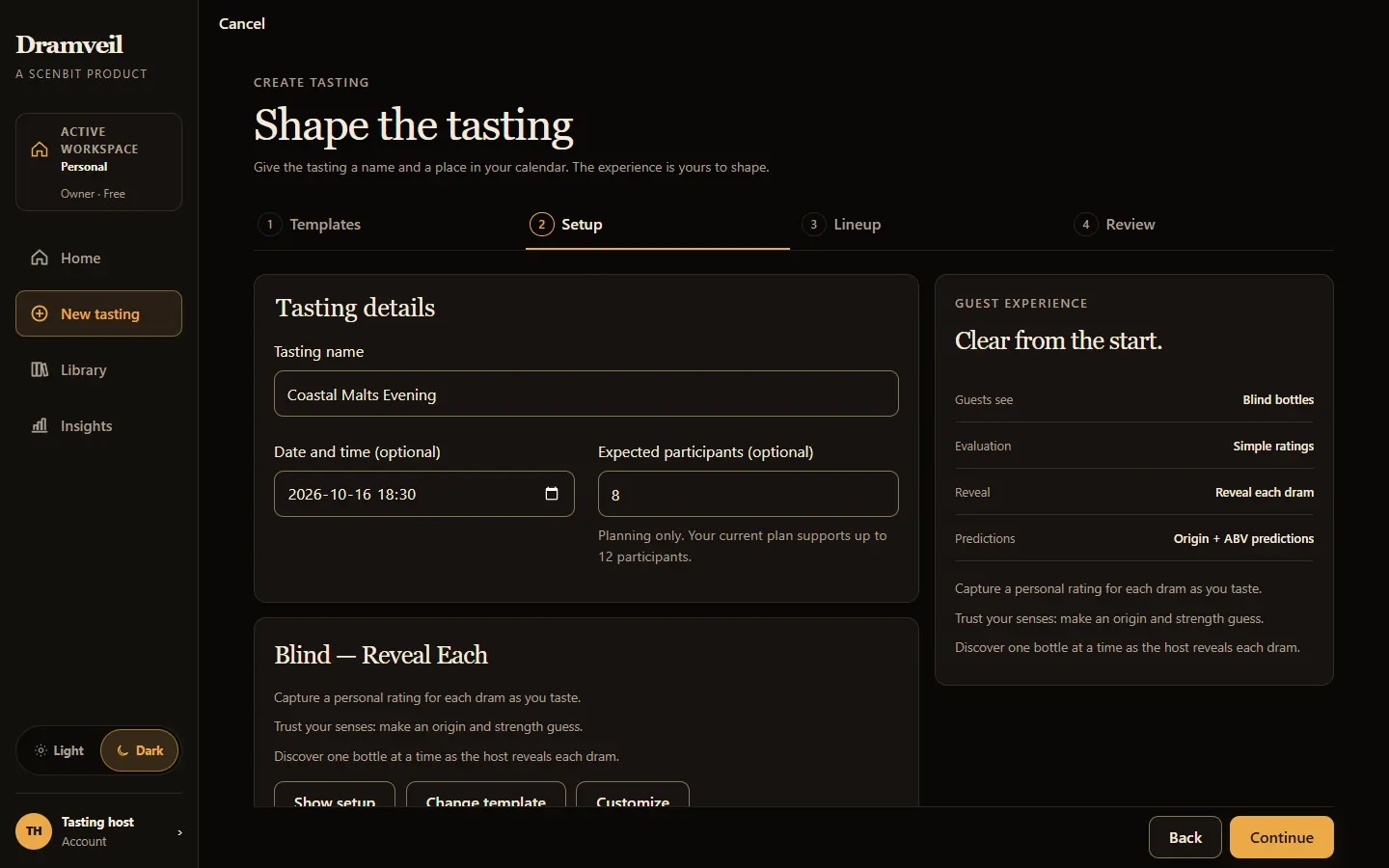Click the active workspace house icon
This screenshot has height=868, width=1389.
click(40, 149)
